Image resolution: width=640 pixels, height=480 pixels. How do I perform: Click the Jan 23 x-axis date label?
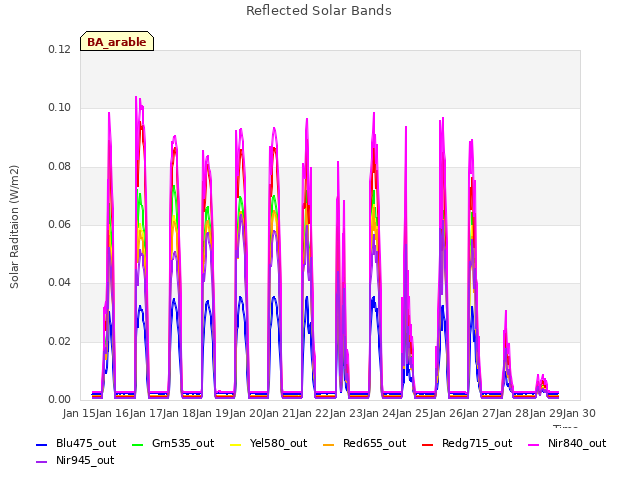point(346,413)
